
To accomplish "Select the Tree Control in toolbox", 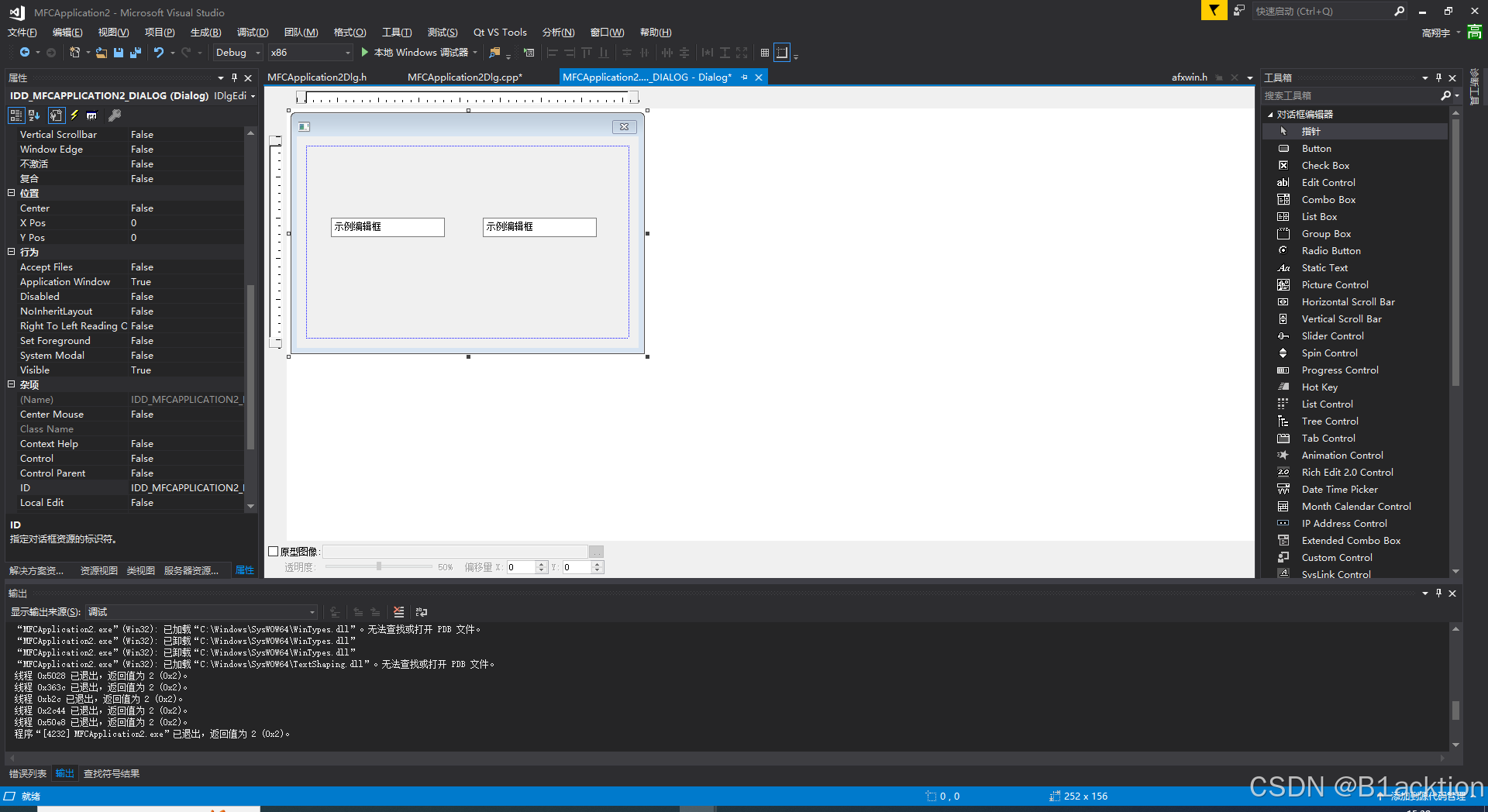I will pyautogui.click(x=1329, y=421).
